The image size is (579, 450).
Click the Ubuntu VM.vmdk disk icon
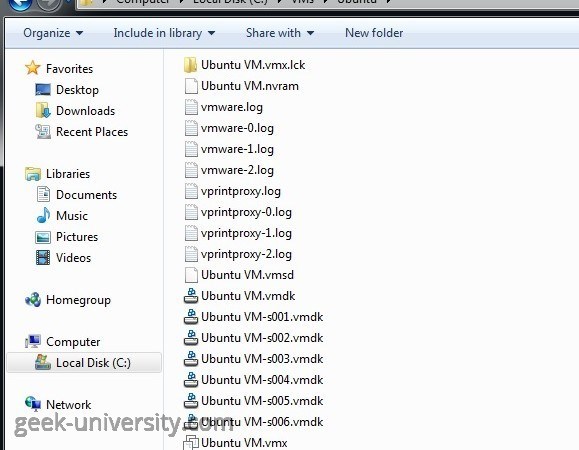(x=191, y=296)
